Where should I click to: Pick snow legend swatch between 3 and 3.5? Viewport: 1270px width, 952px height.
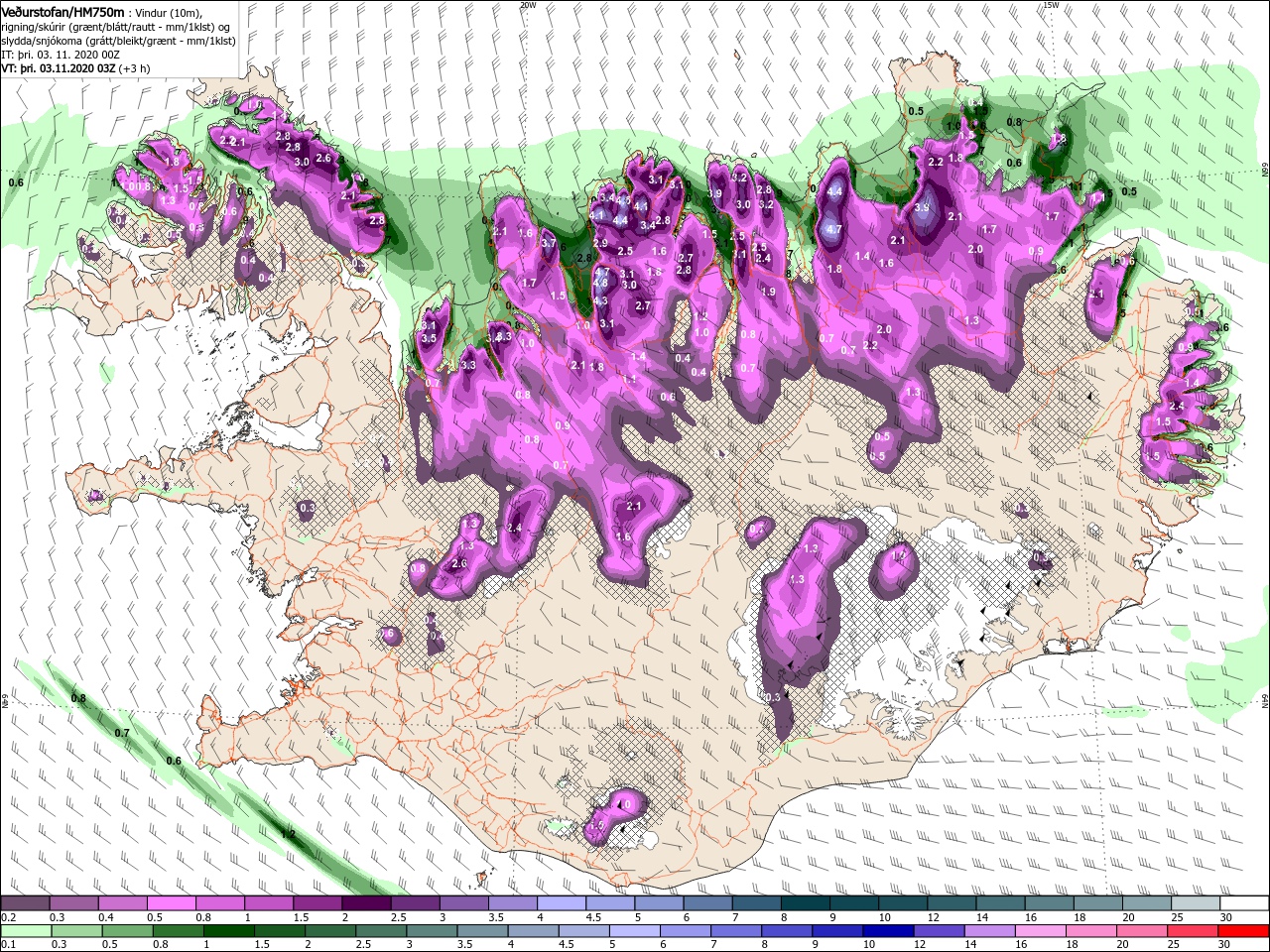point(462,902)
